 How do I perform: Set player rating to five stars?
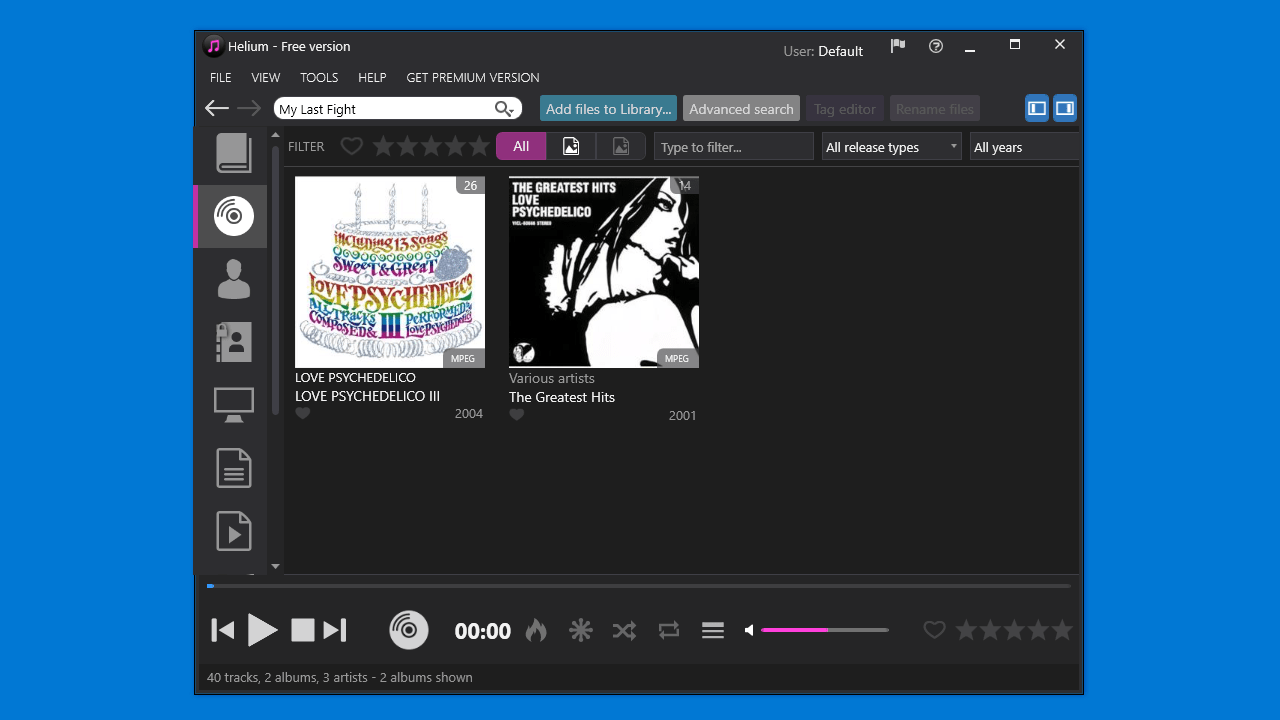(x=1062, y=630)
